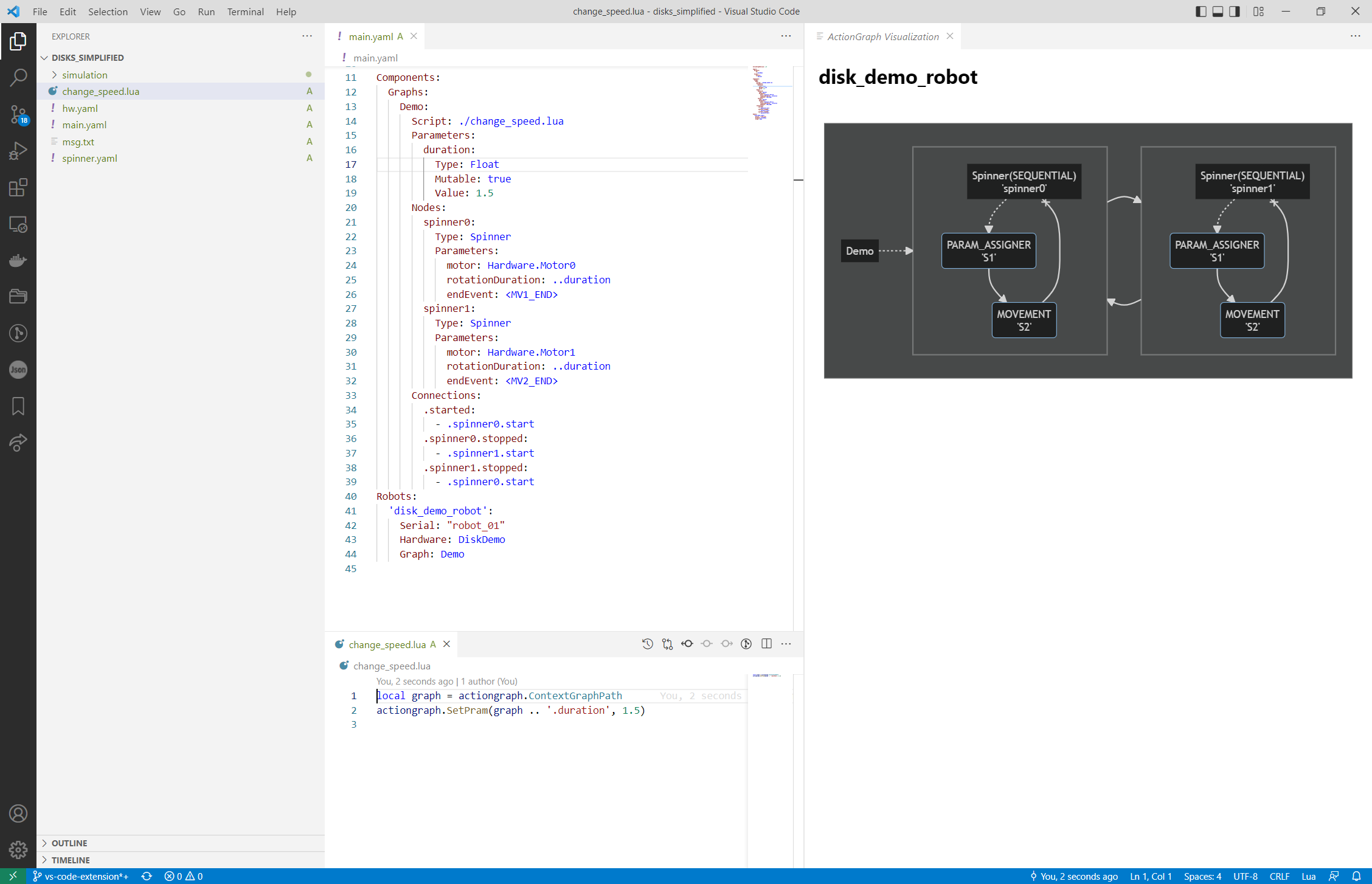Image resolution: width=1372 pixels, height=884 pixels.
Task: Click the CRLF end-of-line setting in the status bar
Action: [1279, 876]
